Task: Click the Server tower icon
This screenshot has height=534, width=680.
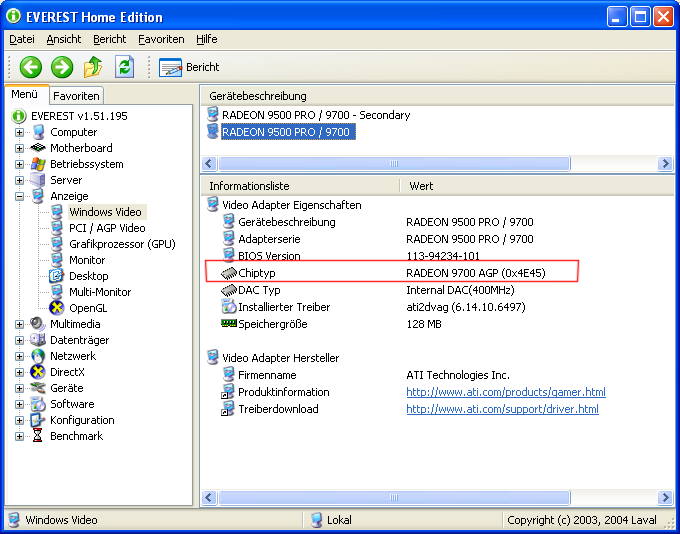Action: pyautogui.click(x=38, y=180)
